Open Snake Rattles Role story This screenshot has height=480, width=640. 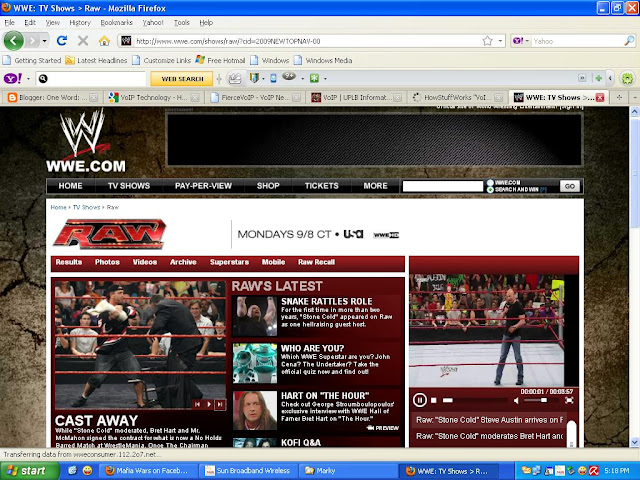327,301
